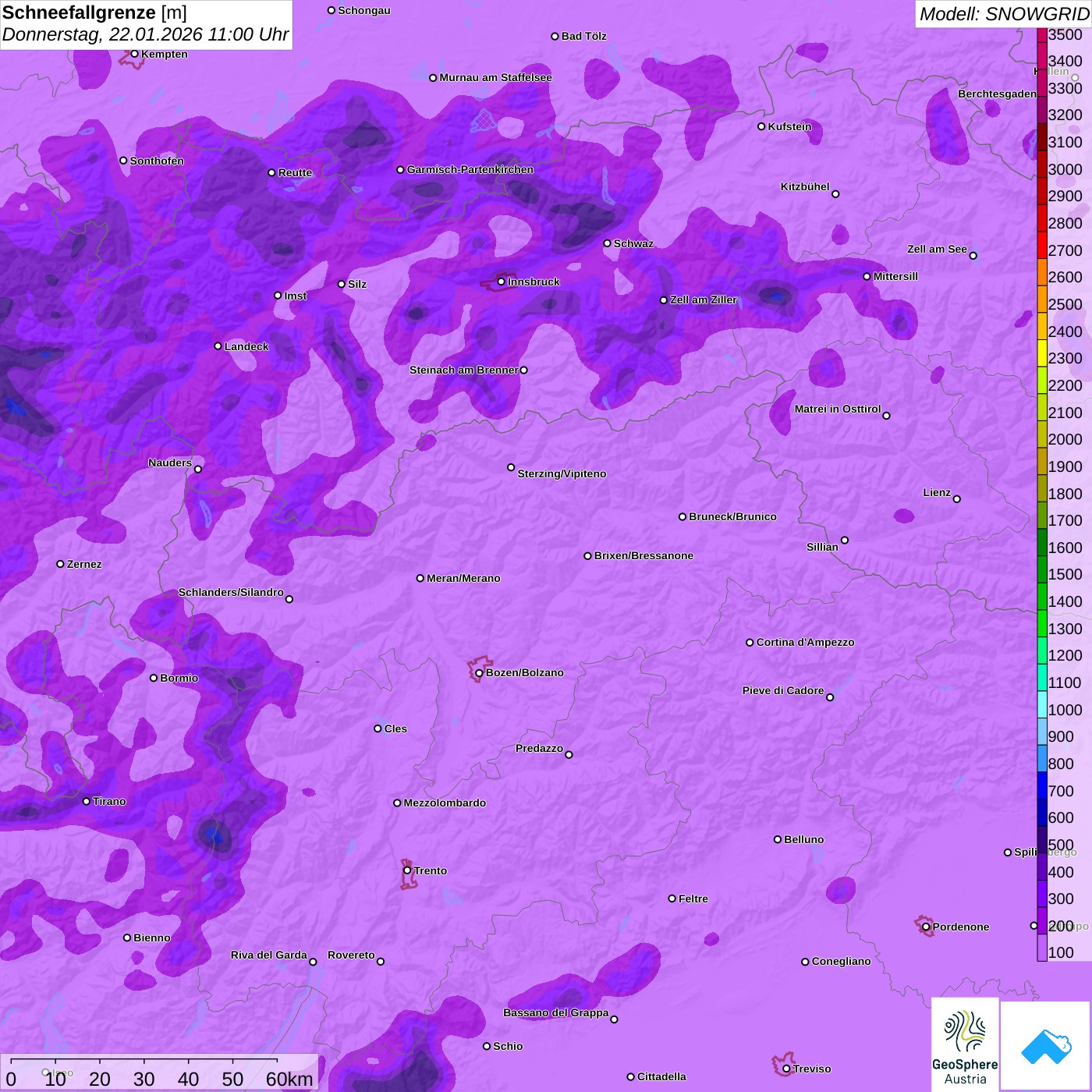This screenshot has height=1092, width=1092.
Task: Select the Innsbruck city label
Action: [x=534, y=282]
